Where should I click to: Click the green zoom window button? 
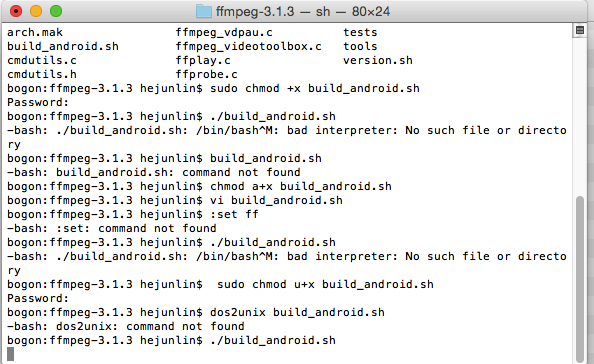[56, 11]
